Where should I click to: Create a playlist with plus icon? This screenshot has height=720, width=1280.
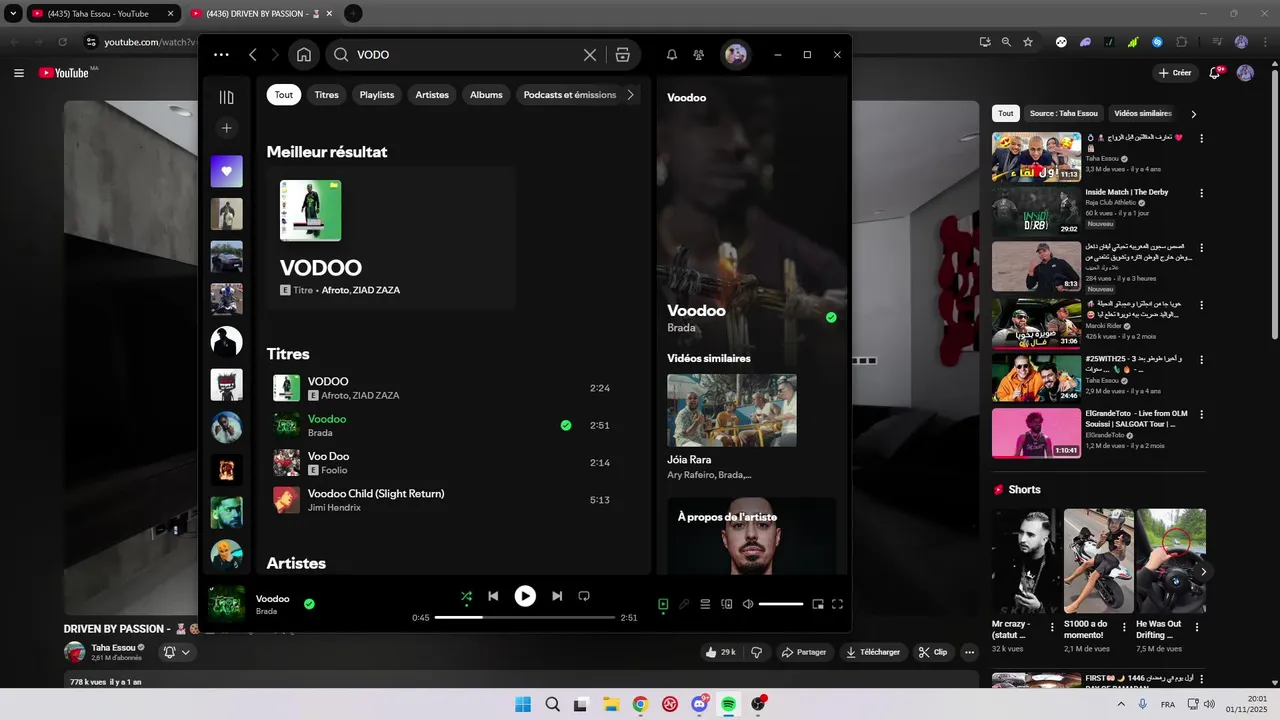tap(227, 128)
